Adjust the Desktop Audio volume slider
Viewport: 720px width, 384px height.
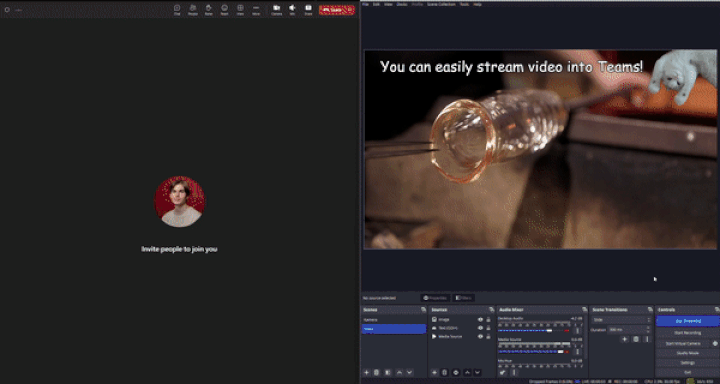click(534, 330)
